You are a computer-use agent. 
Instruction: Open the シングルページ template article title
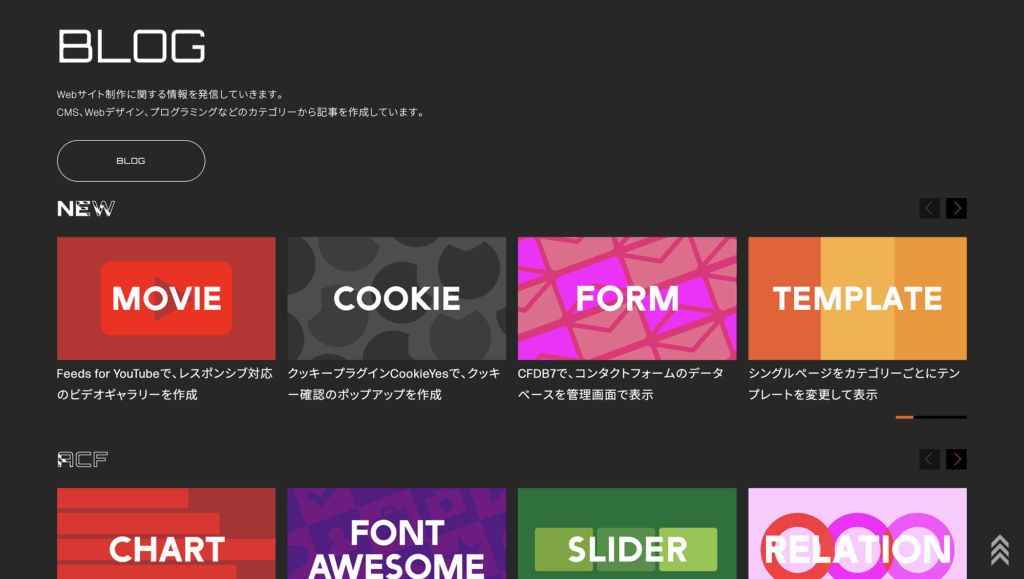point(854,383)
